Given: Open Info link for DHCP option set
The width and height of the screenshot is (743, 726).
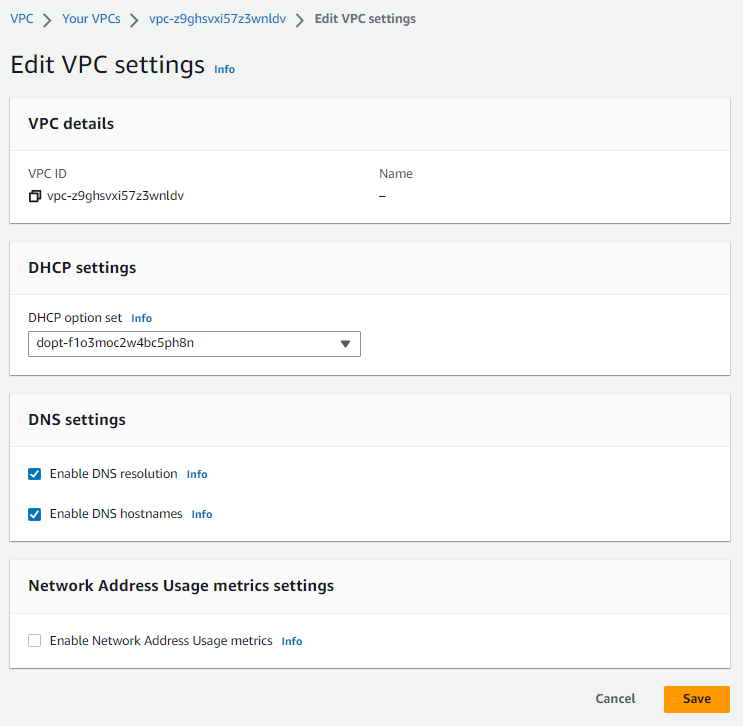Looking at the screenshot, I should point(142,318).
